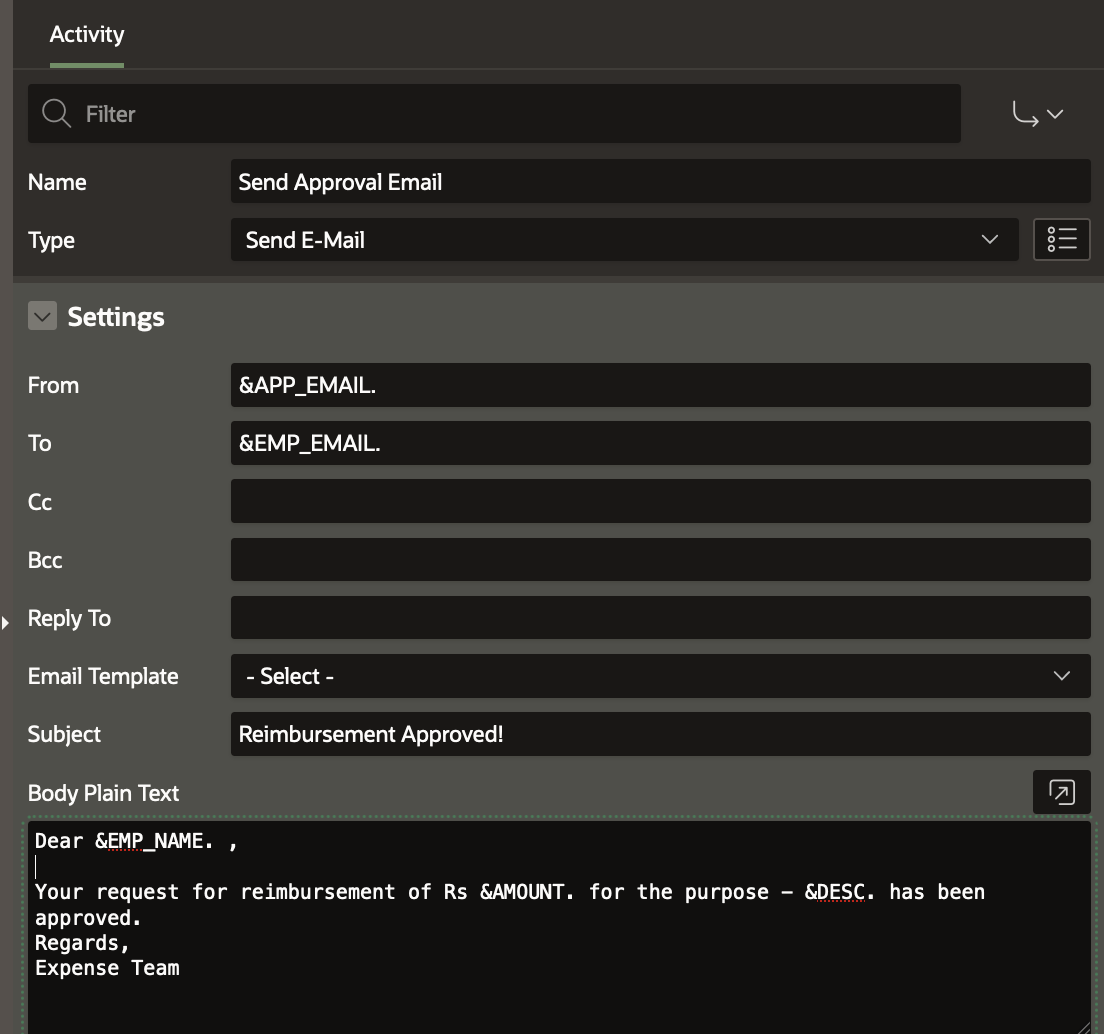1104x1034 pixels.
Task: Grab the text area resize handle corner
Action: coord(1082,1026)
